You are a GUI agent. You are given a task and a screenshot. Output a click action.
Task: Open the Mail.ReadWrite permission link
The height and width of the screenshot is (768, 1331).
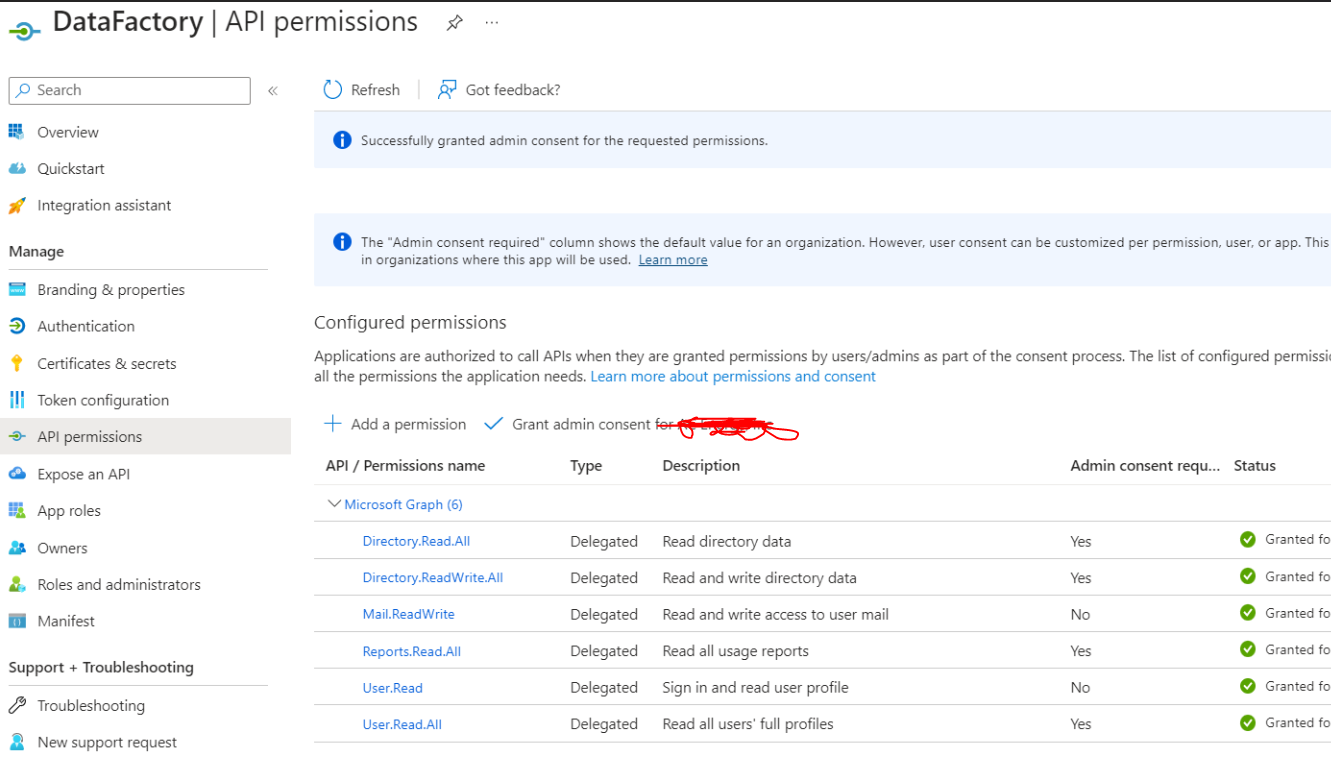tap(408, 614)
